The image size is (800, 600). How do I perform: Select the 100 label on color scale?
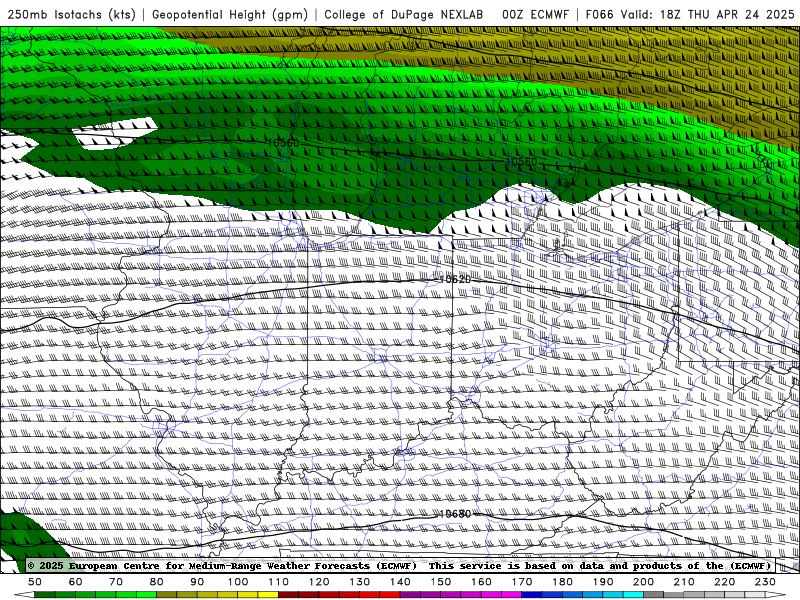[238, 582]
